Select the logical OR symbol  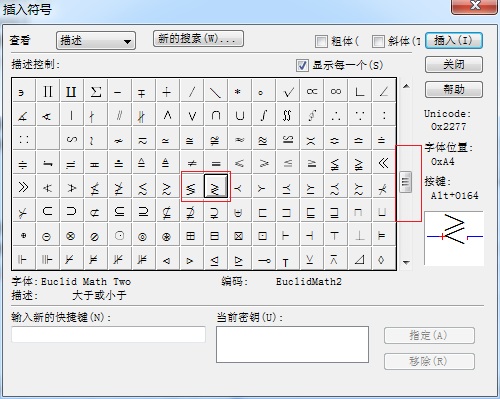point(192,115)
